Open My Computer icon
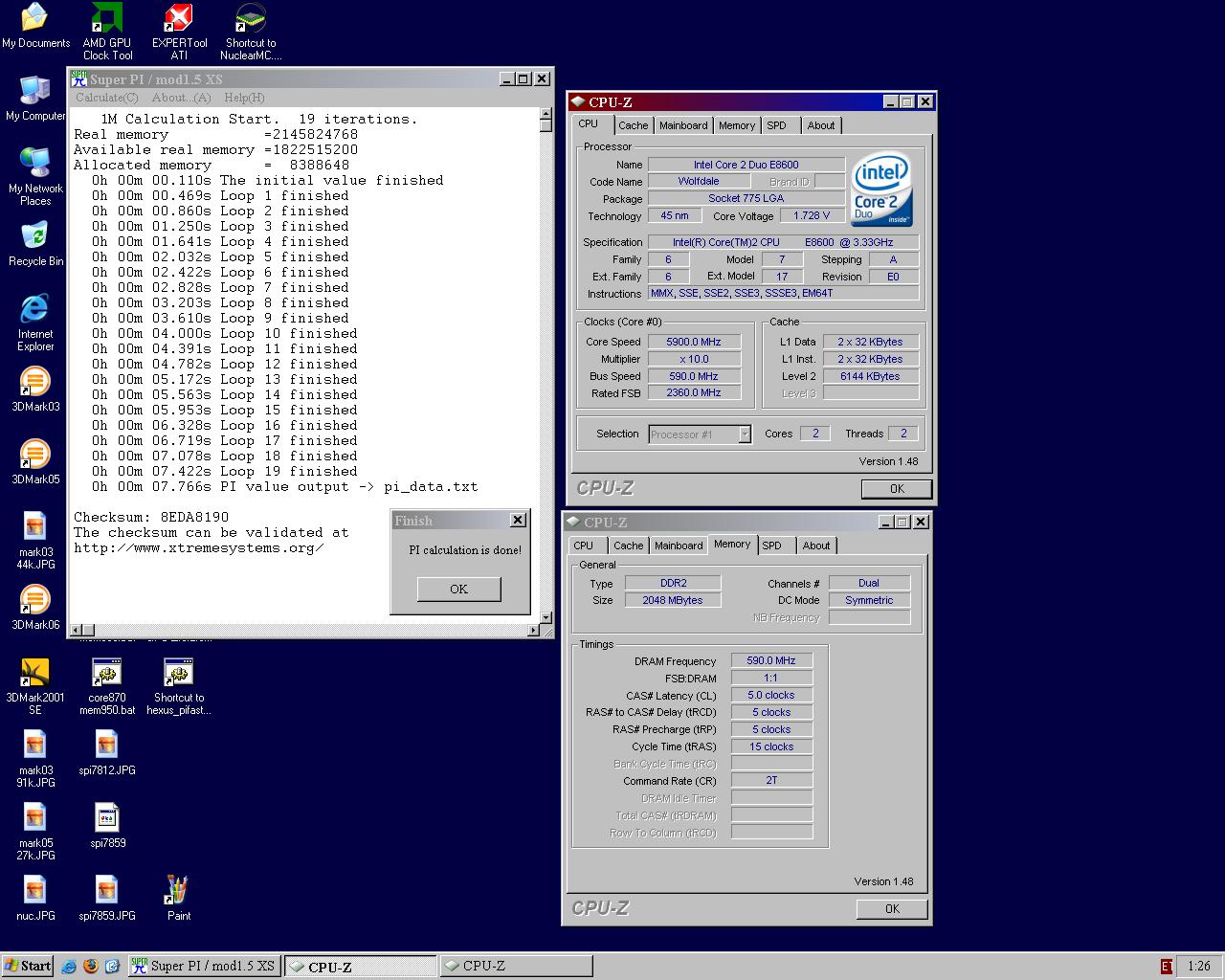 coord(35,99)
